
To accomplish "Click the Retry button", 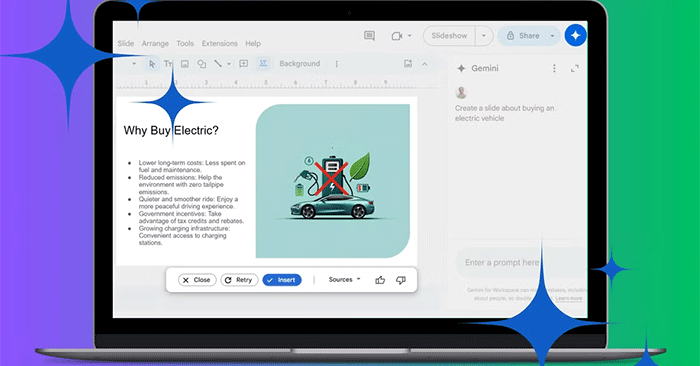I will coord(239,280).
